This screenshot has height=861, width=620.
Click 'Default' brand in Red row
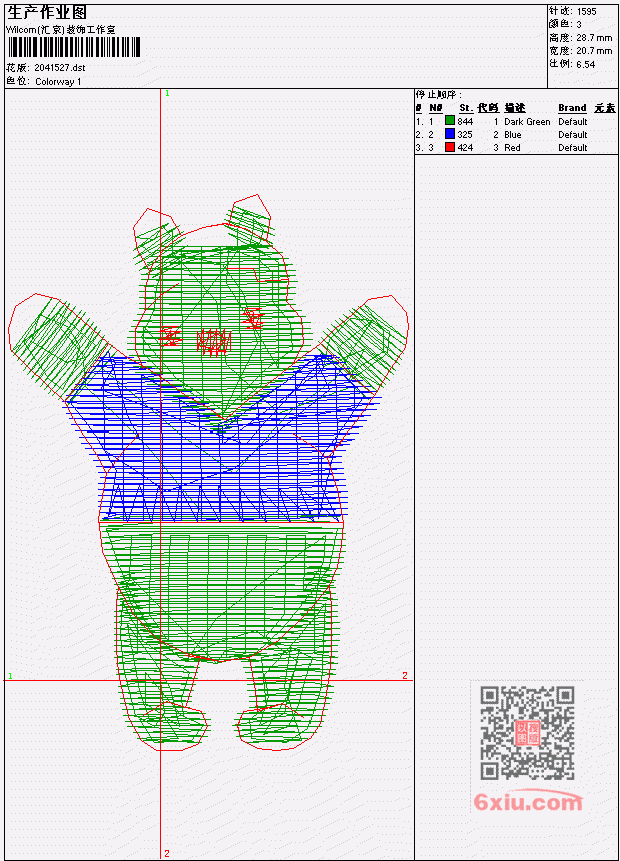573,148
